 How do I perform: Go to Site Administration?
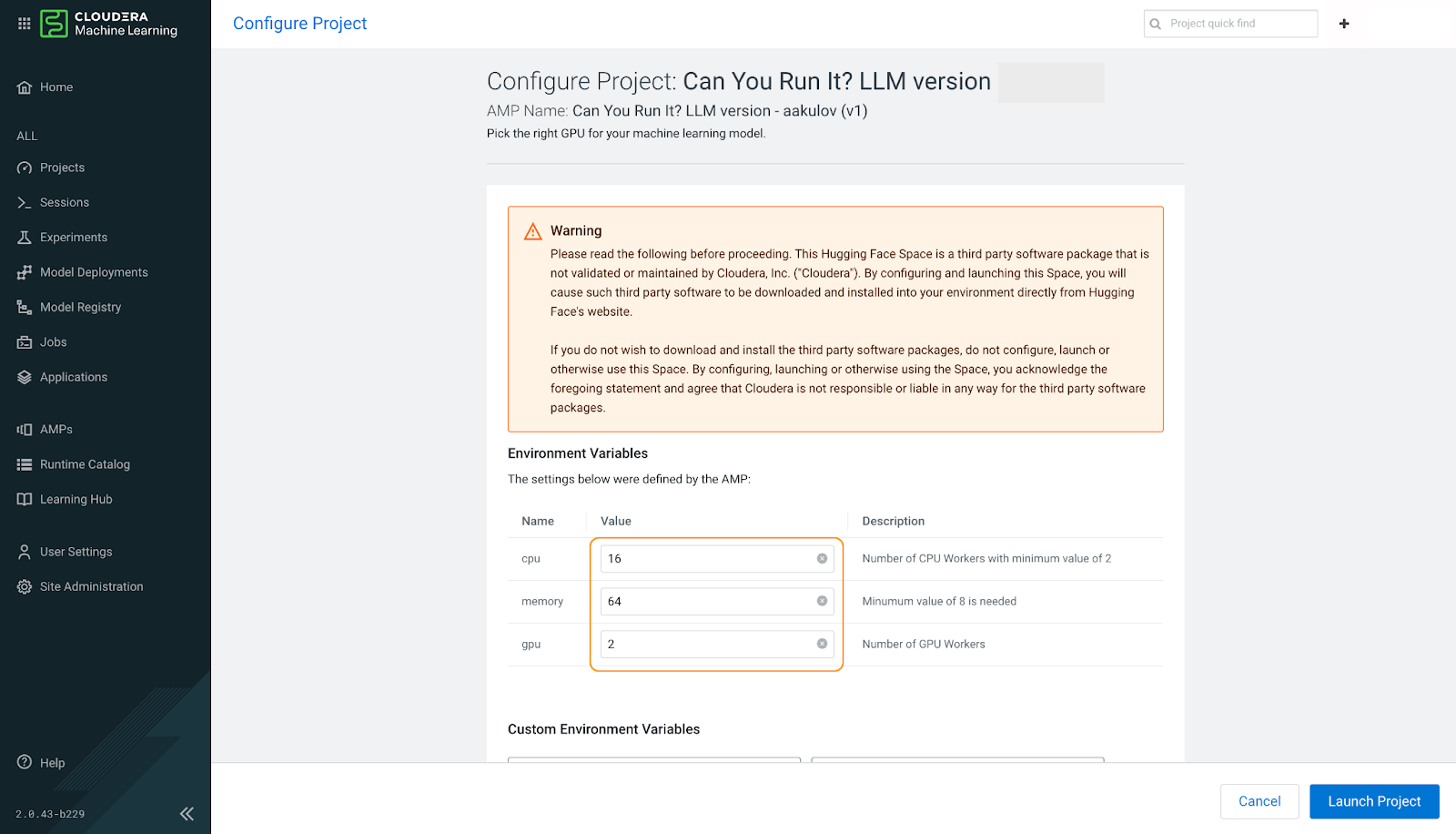coord(91,585)
